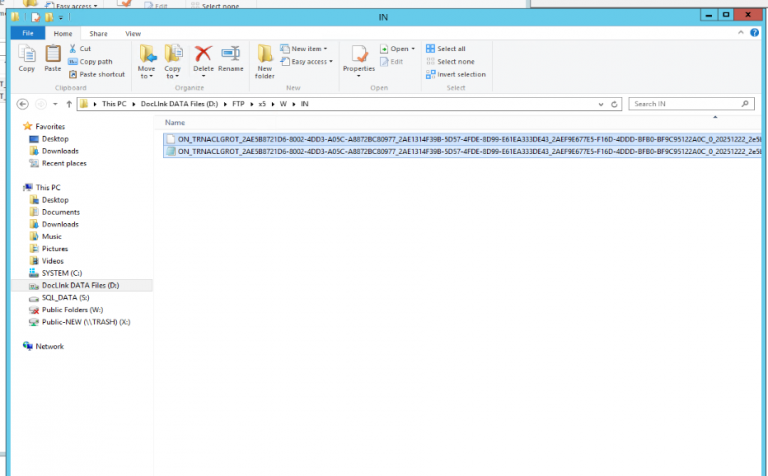
Task: Select the second ON_TRNACLGROT file with image icon
Action: [462, 151]
